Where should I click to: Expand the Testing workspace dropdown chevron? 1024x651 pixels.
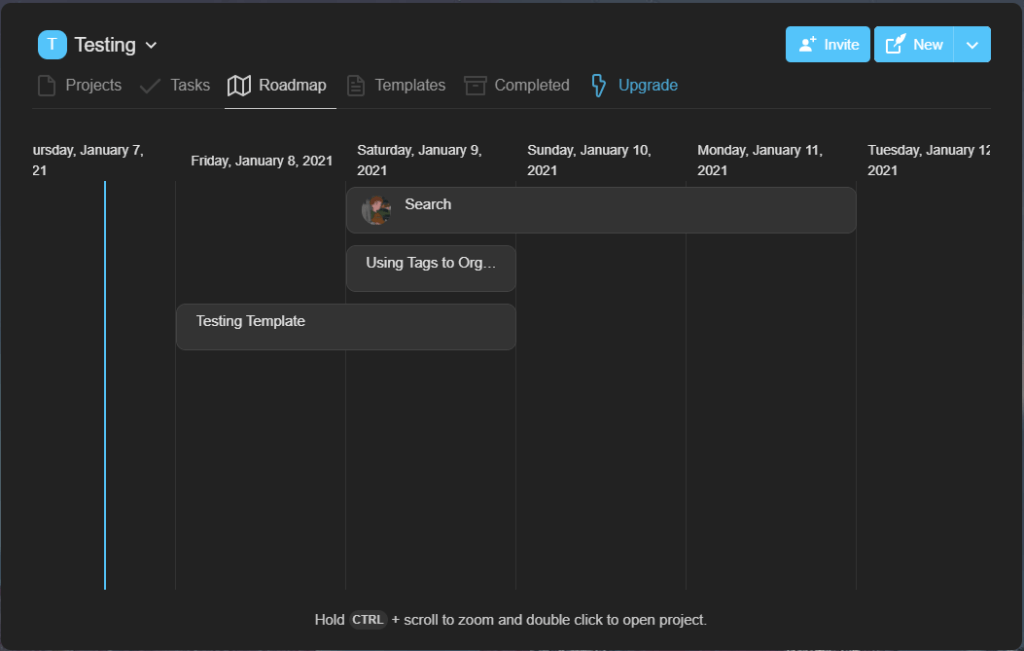click(x=151, y=45)
